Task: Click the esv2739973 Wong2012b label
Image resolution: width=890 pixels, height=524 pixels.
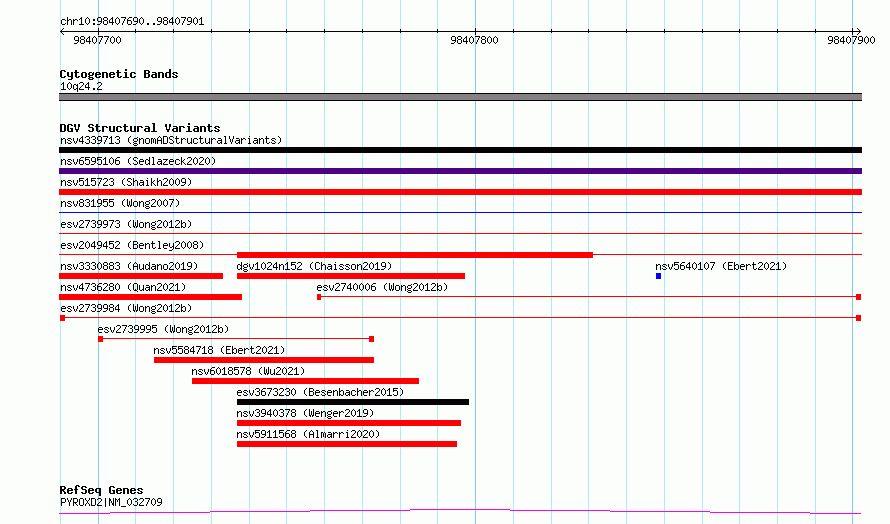Action: (x=126, y=224)
